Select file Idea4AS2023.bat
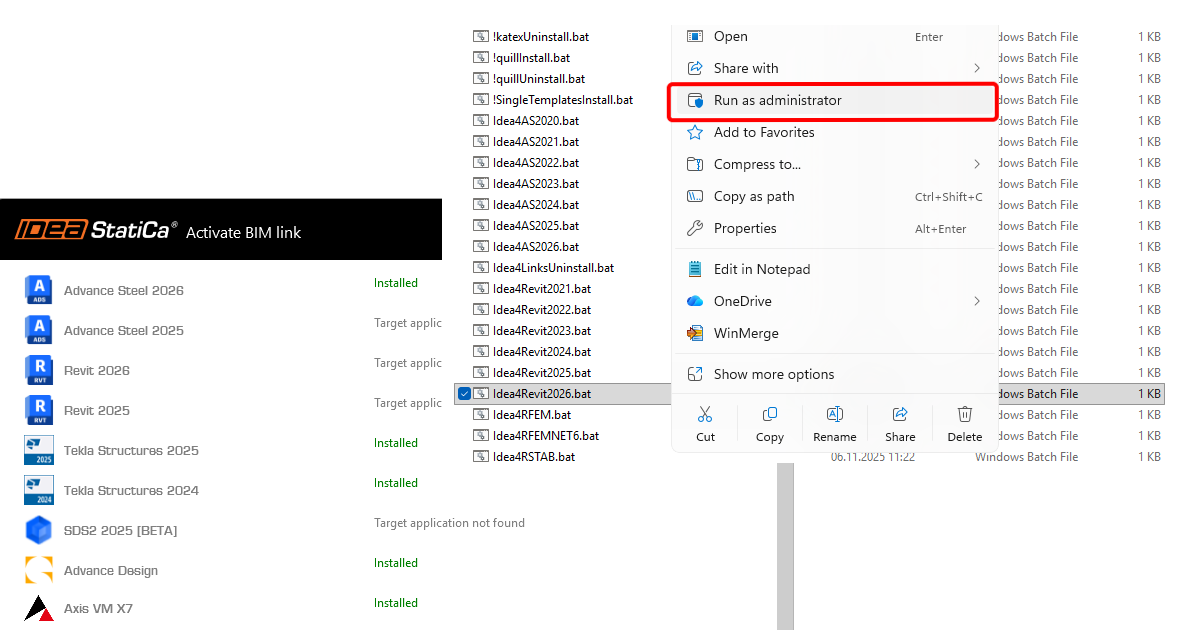 536,184
